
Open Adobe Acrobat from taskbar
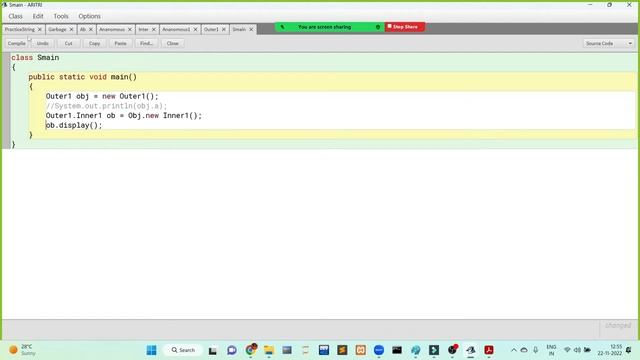coord(489,350)
